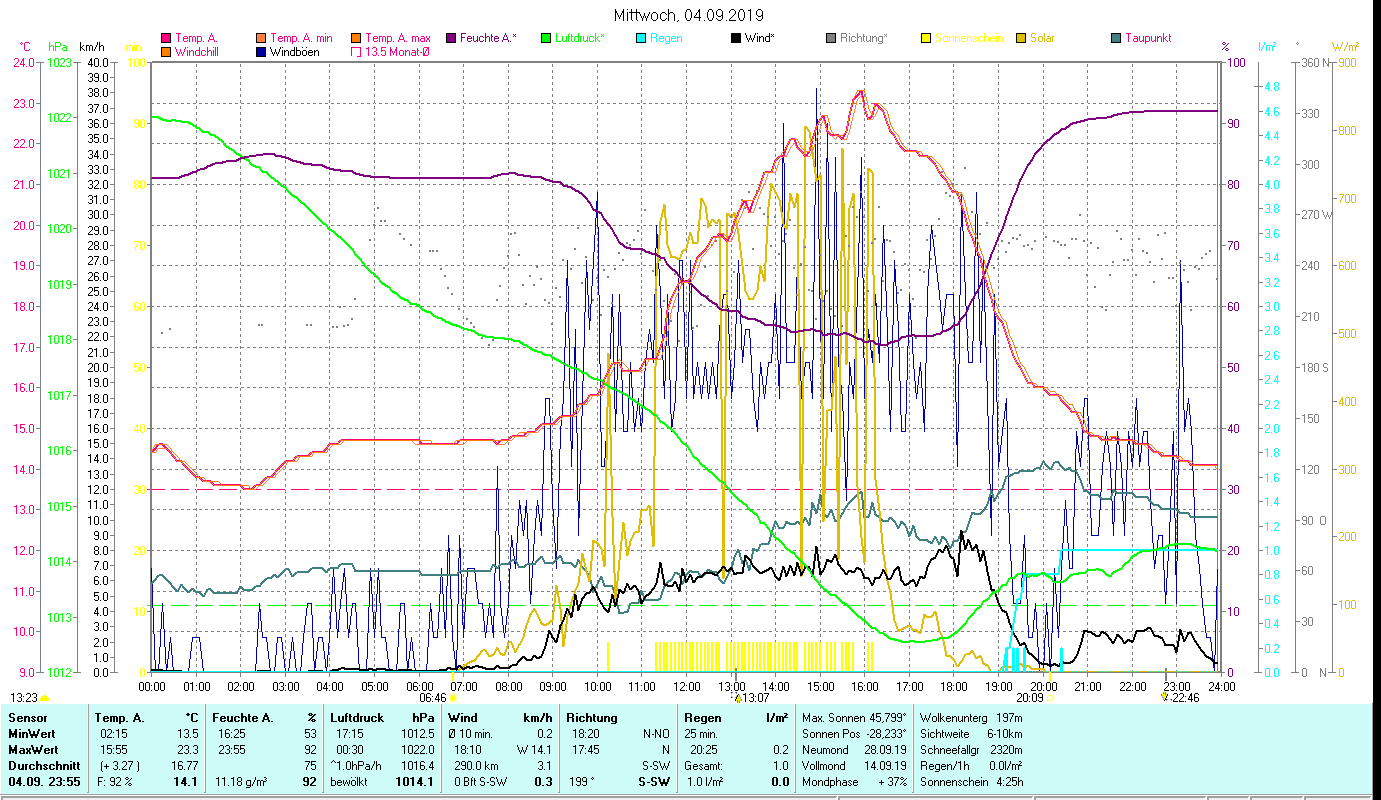Click the 12:00 label on time axis
This screenshot has height=800, width=1381.
(x=687, y=687)
